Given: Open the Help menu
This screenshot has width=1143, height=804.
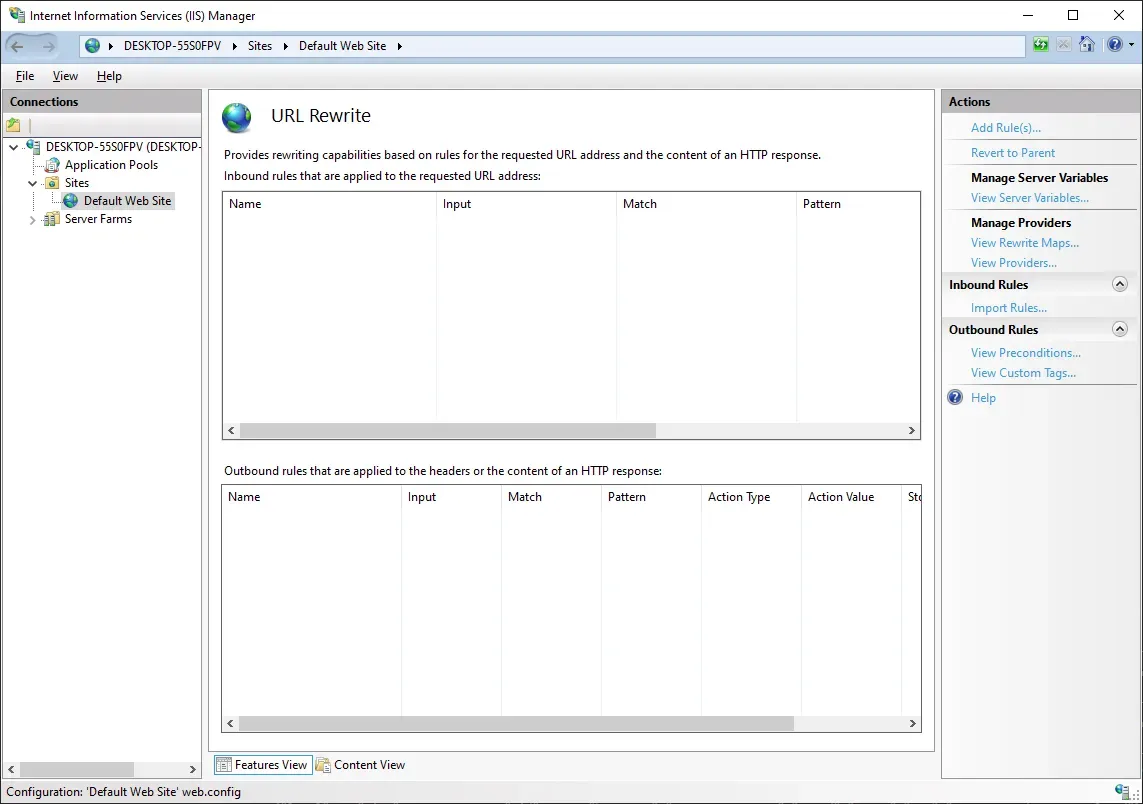Looking at the screenshot, I should tap(109, 75).
